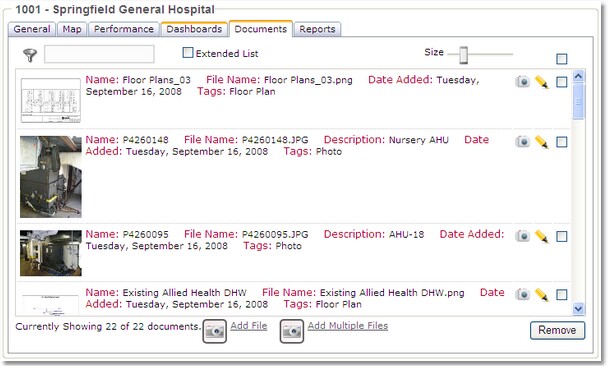Click camera icon beside Add Multiple Files
The height and width of the screenshot is (368, 608).
[292, 331]
